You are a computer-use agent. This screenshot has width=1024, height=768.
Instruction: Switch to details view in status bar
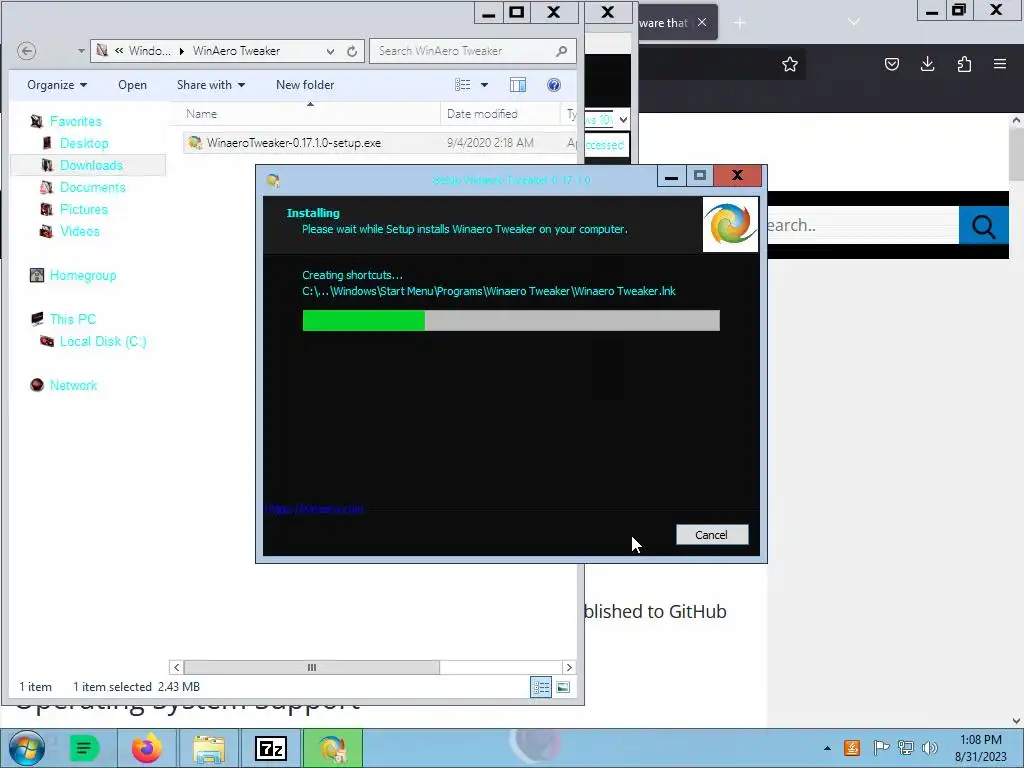click(x=541, y=687)
